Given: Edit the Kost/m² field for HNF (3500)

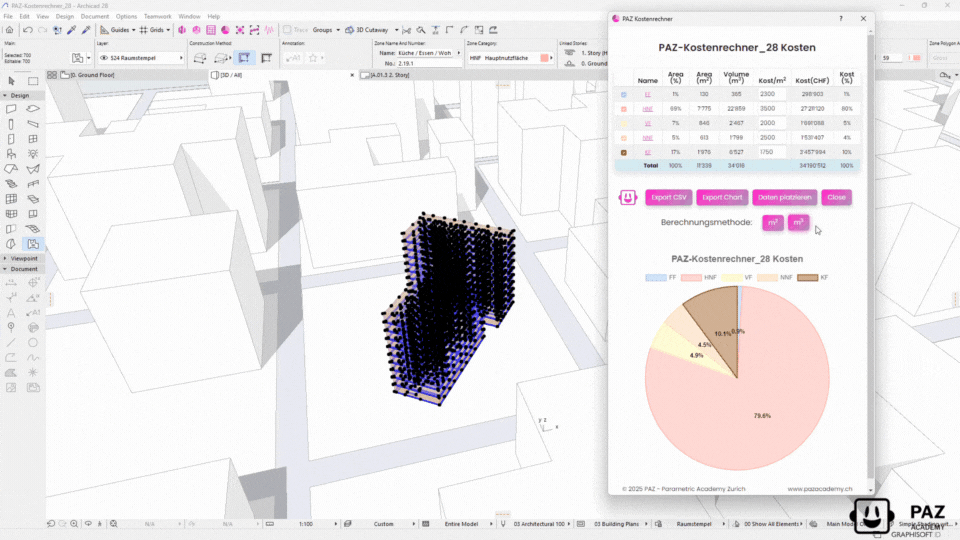Looking at the screenshot, I should 770,108.
